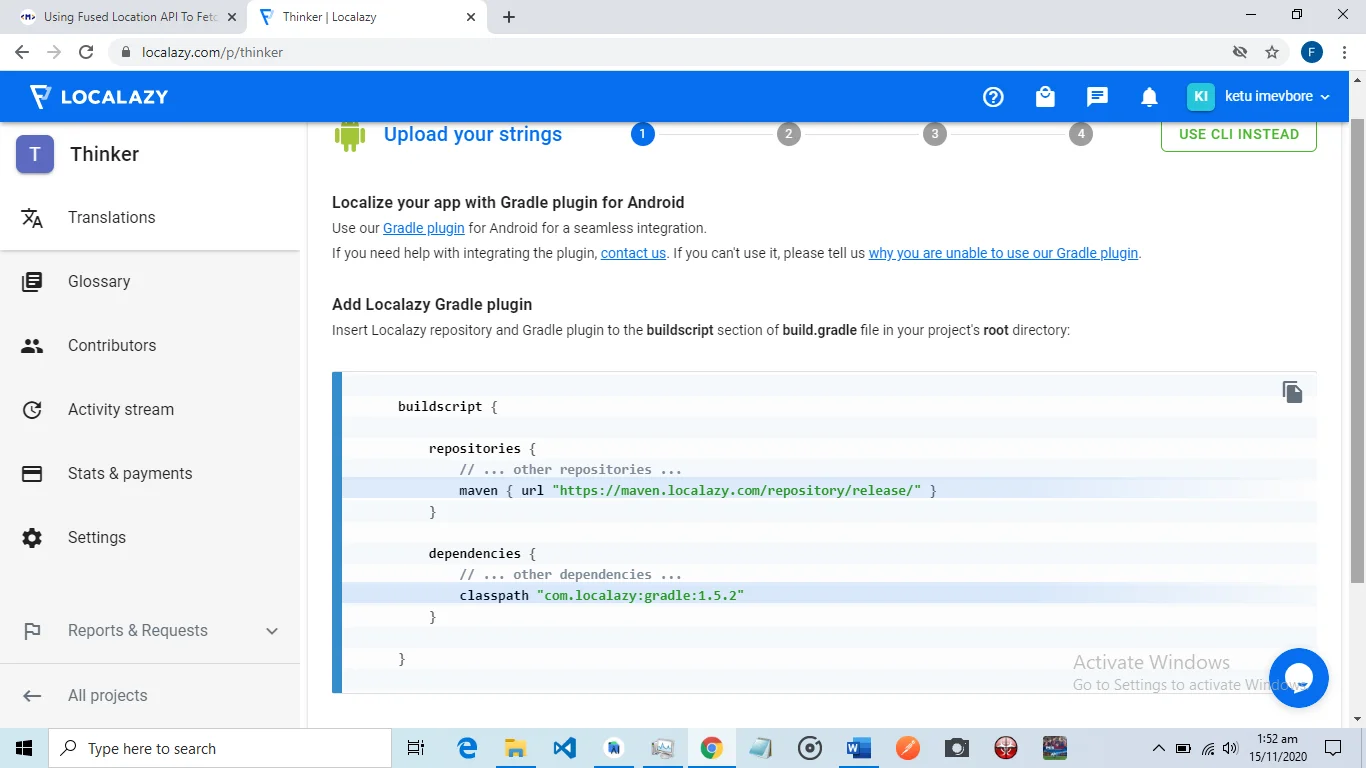The width and height of the screenshot is (1366, 768).
Task: Open the Chrome three-dot menu
Action: (x=1345, y=52)
